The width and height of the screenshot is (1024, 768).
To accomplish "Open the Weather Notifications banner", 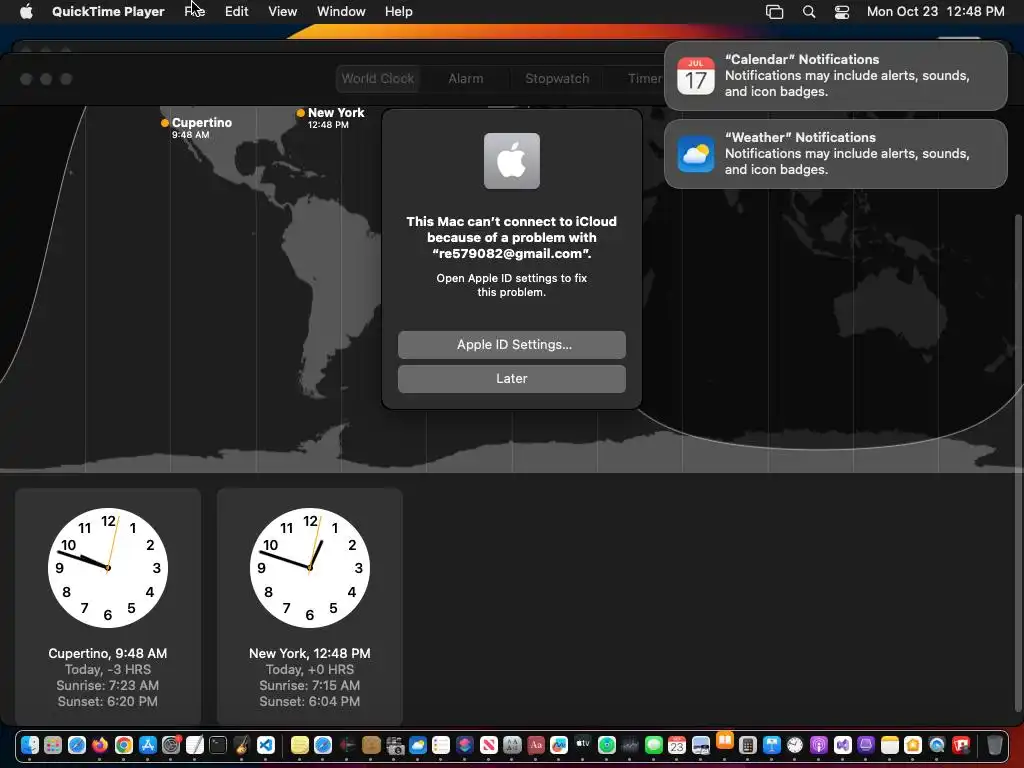I will 835,154.
